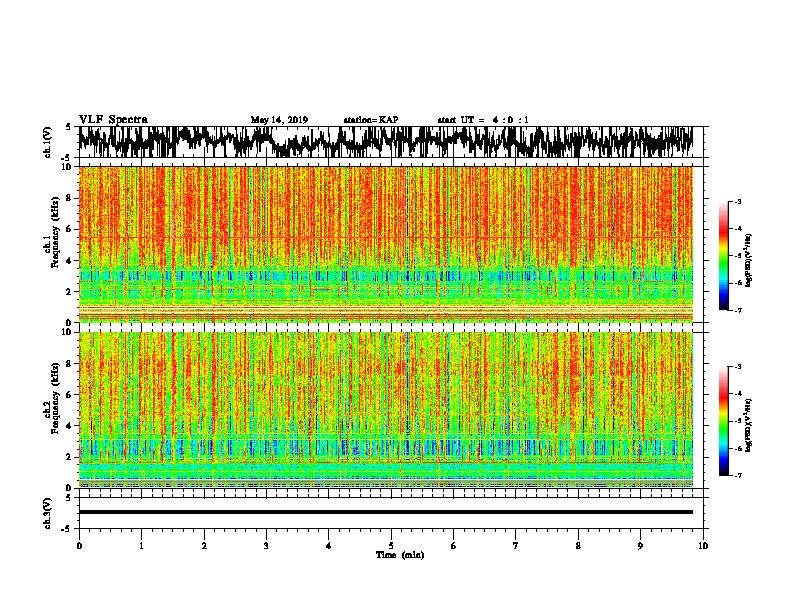Click the log(PSD) label beside ch.2 colorbar
The width and height of the screenshot is (792, 612).
749,425
